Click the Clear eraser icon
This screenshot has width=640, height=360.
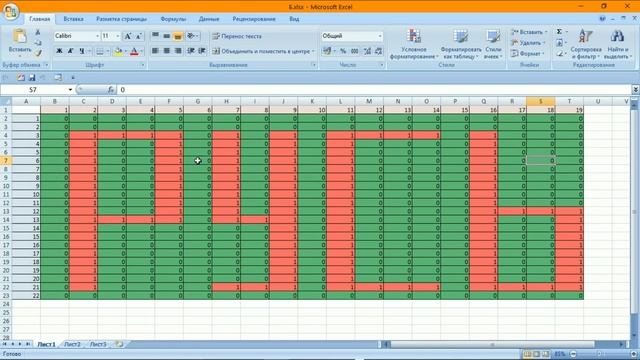(560, 53)
